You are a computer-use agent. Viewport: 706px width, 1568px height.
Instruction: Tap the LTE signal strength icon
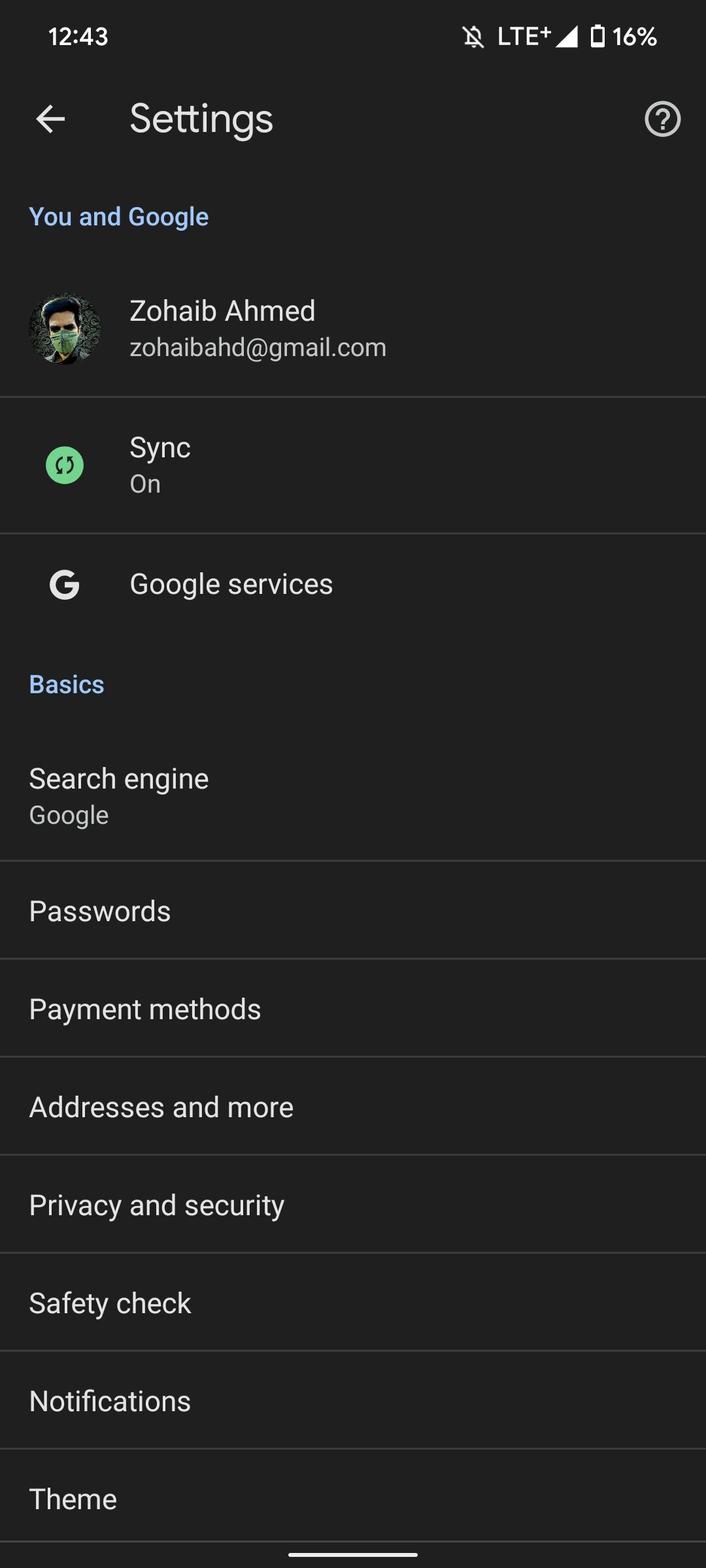point(566,37)
